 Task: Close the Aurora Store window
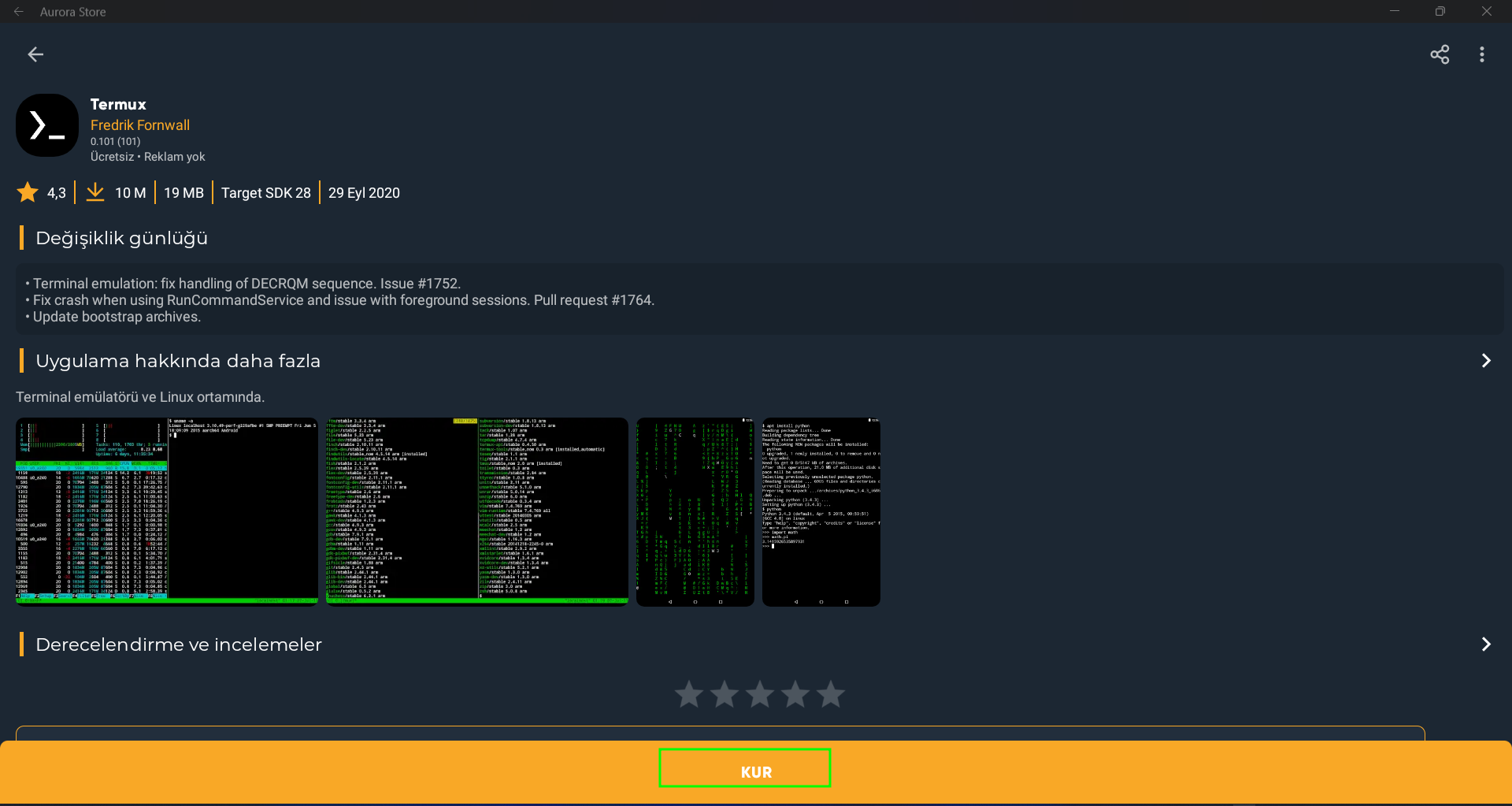(x=1487, y=11)
